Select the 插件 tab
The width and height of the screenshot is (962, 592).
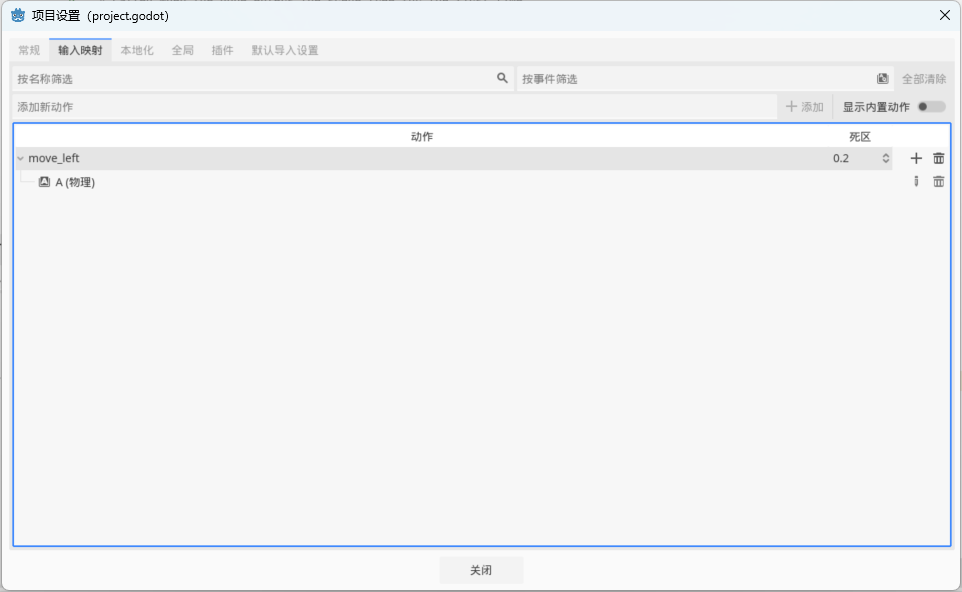(222, 49)
